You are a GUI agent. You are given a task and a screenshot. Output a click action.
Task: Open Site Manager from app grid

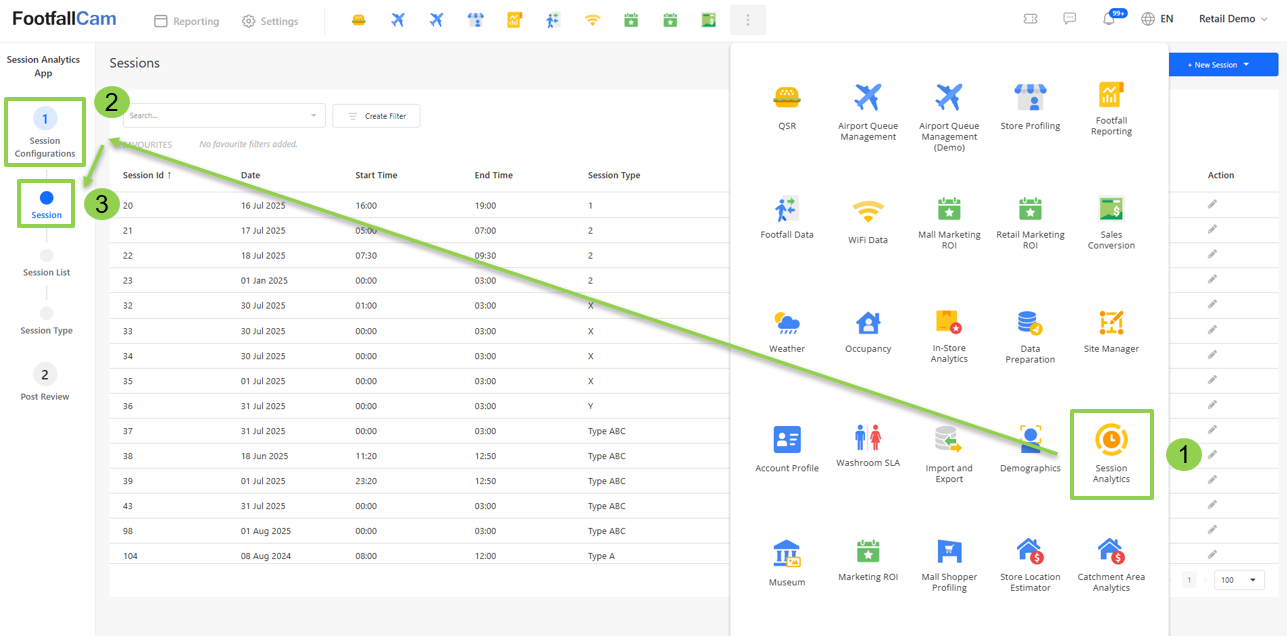(x=1111, y=331)
